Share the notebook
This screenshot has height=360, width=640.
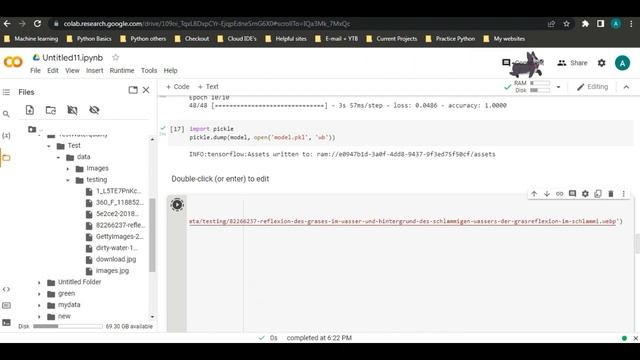point(573,63)
